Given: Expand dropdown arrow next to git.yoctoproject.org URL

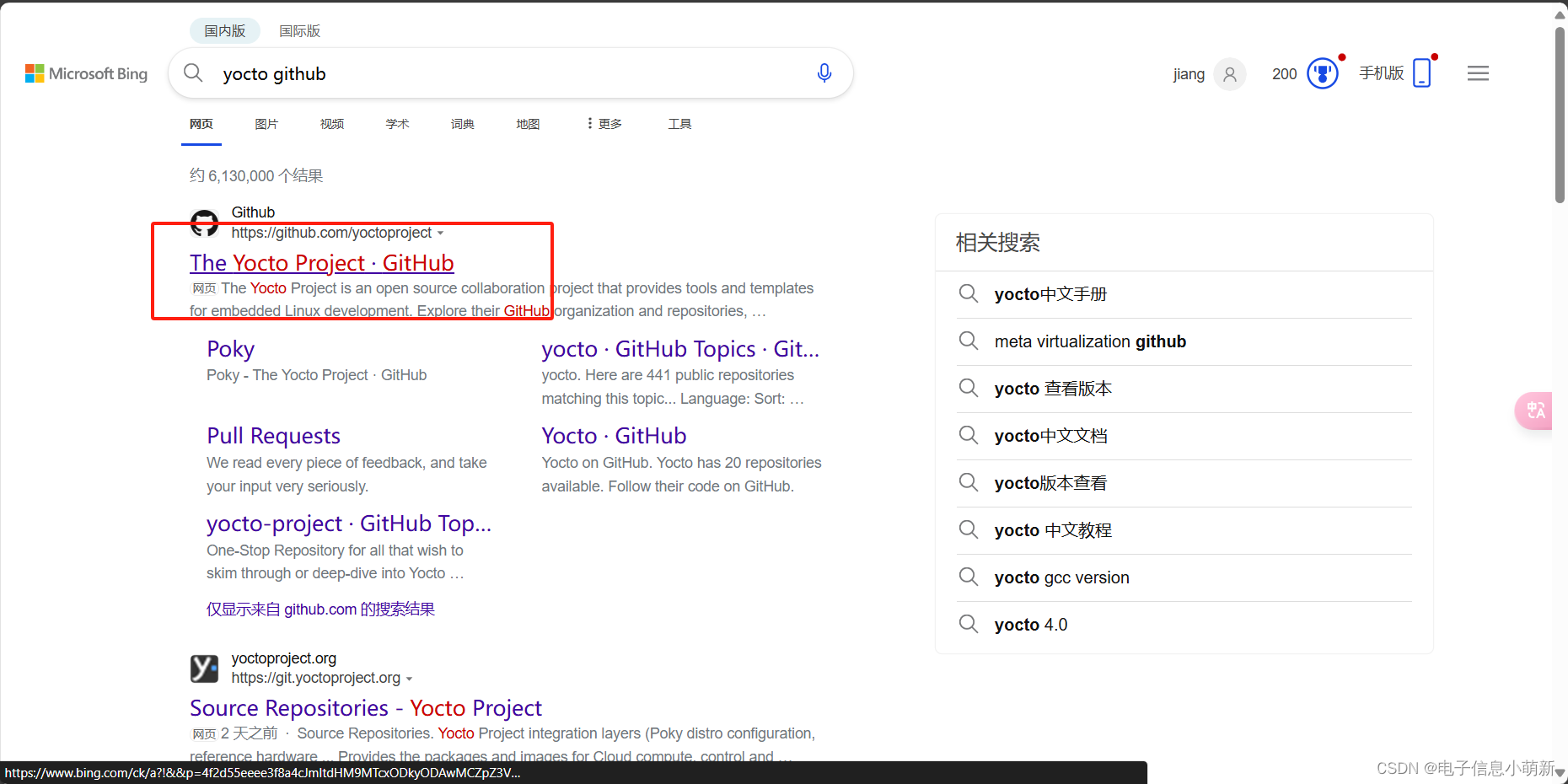Looking at the screenshot, I should pyautogui.click(x=409, y=679).
